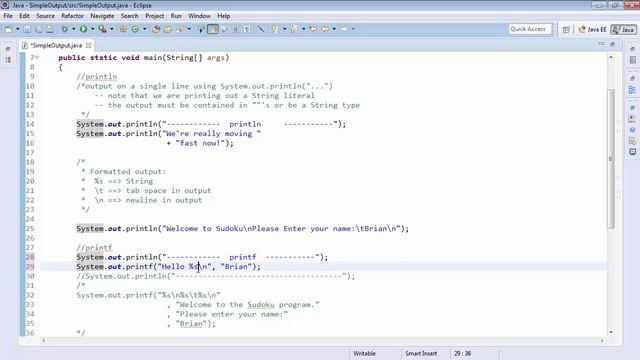Viewport: 640px width, 360px height.
Task: Switch to the Java EE perspective
Action: pos(592,29)
